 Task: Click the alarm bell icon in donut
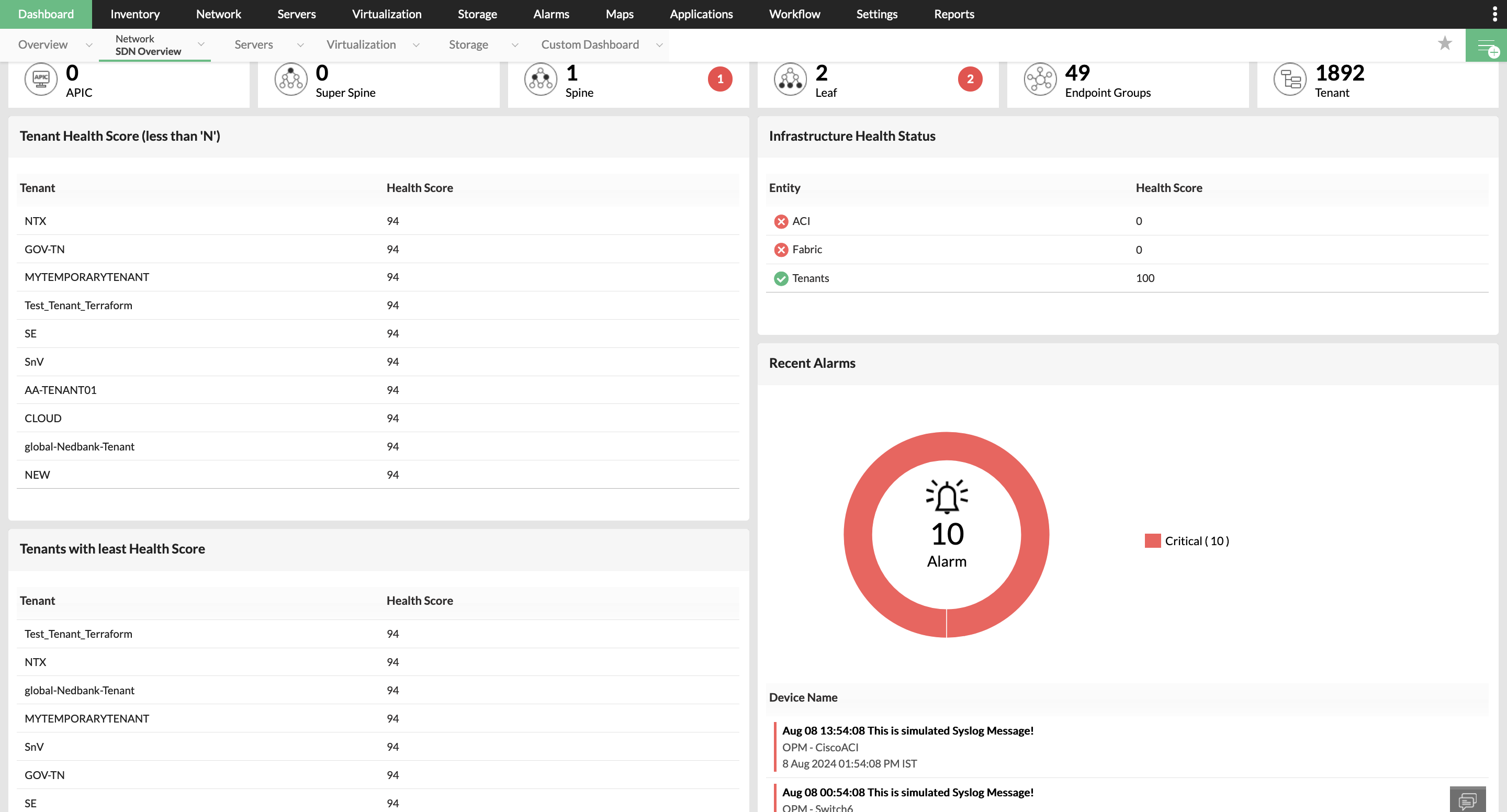947,497
